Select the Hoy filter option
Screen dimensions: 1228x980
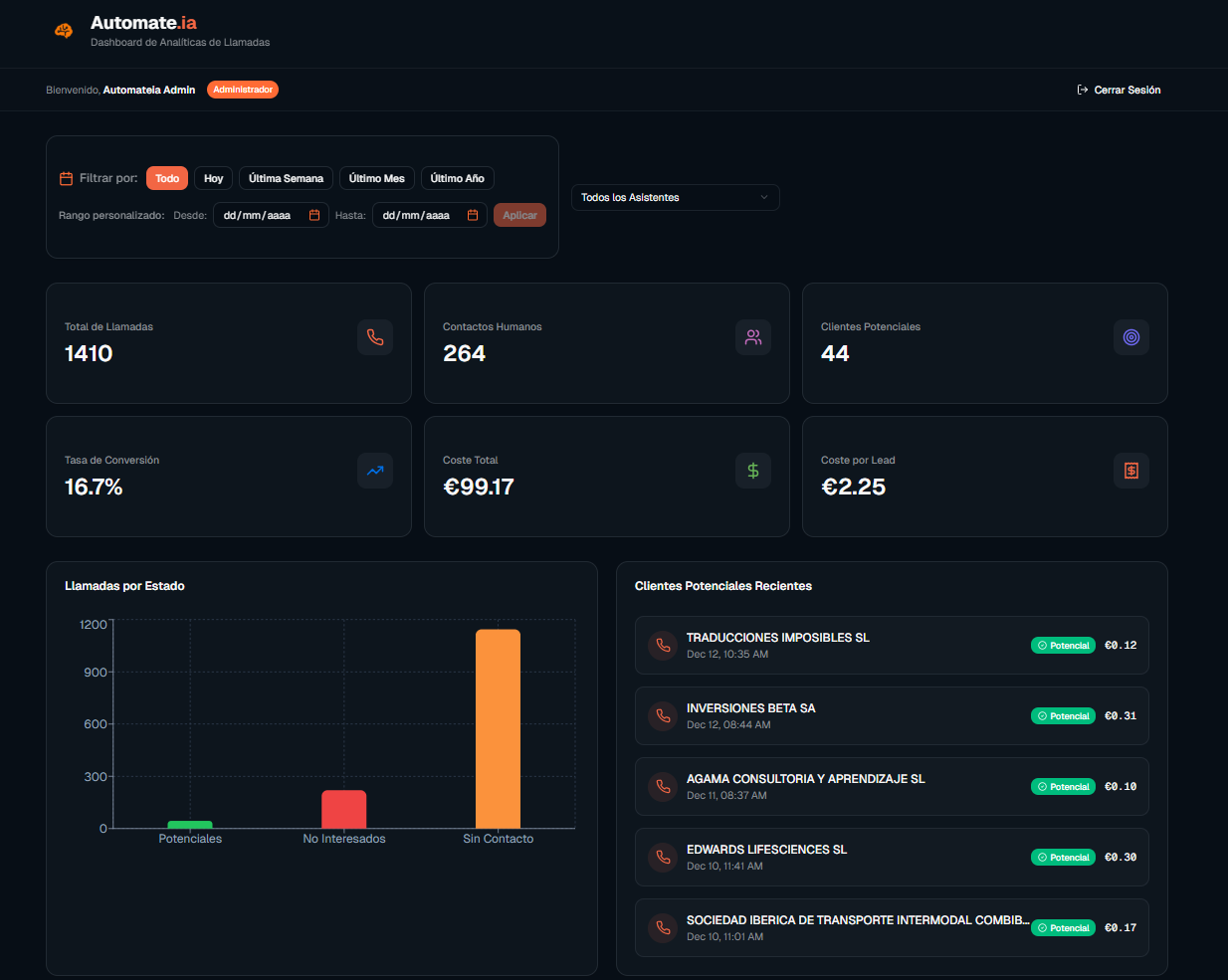[213, 178]
